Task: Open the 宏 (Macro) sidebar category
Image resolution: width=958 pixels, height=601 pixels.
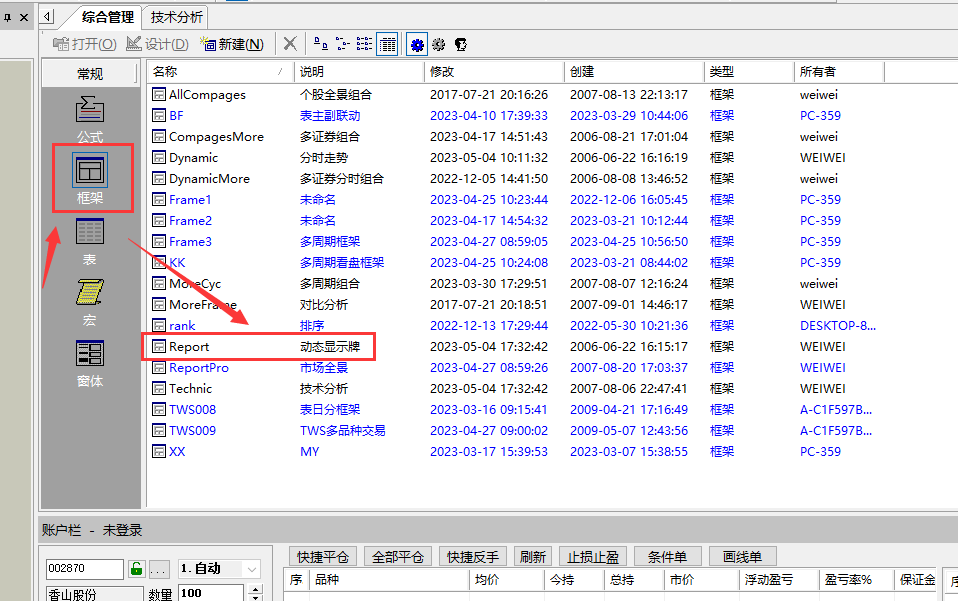Action: pyautogui.click(x=90, y=302)
